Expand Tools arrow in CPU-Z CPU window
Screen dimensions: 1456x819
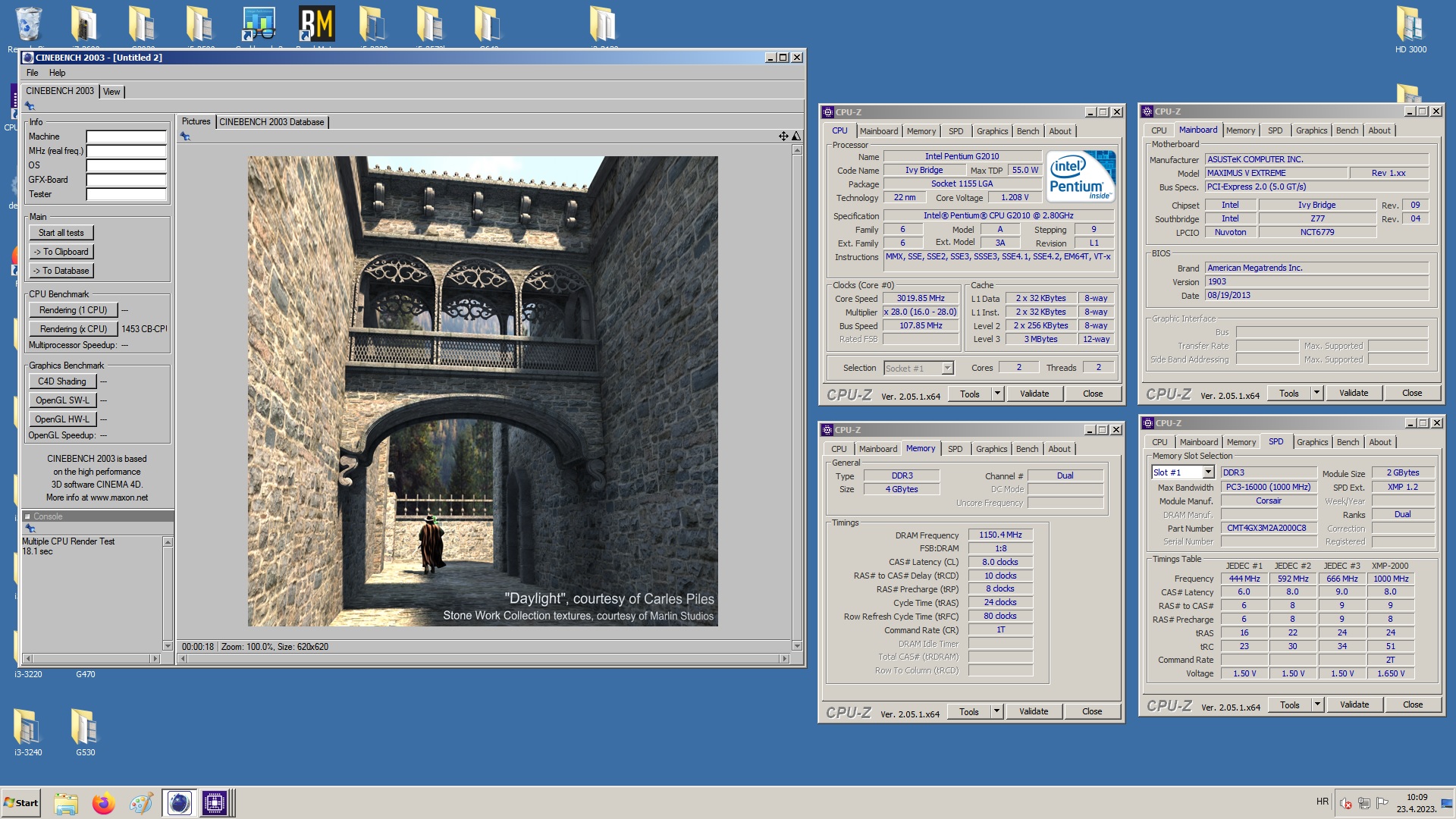(997, 394)
